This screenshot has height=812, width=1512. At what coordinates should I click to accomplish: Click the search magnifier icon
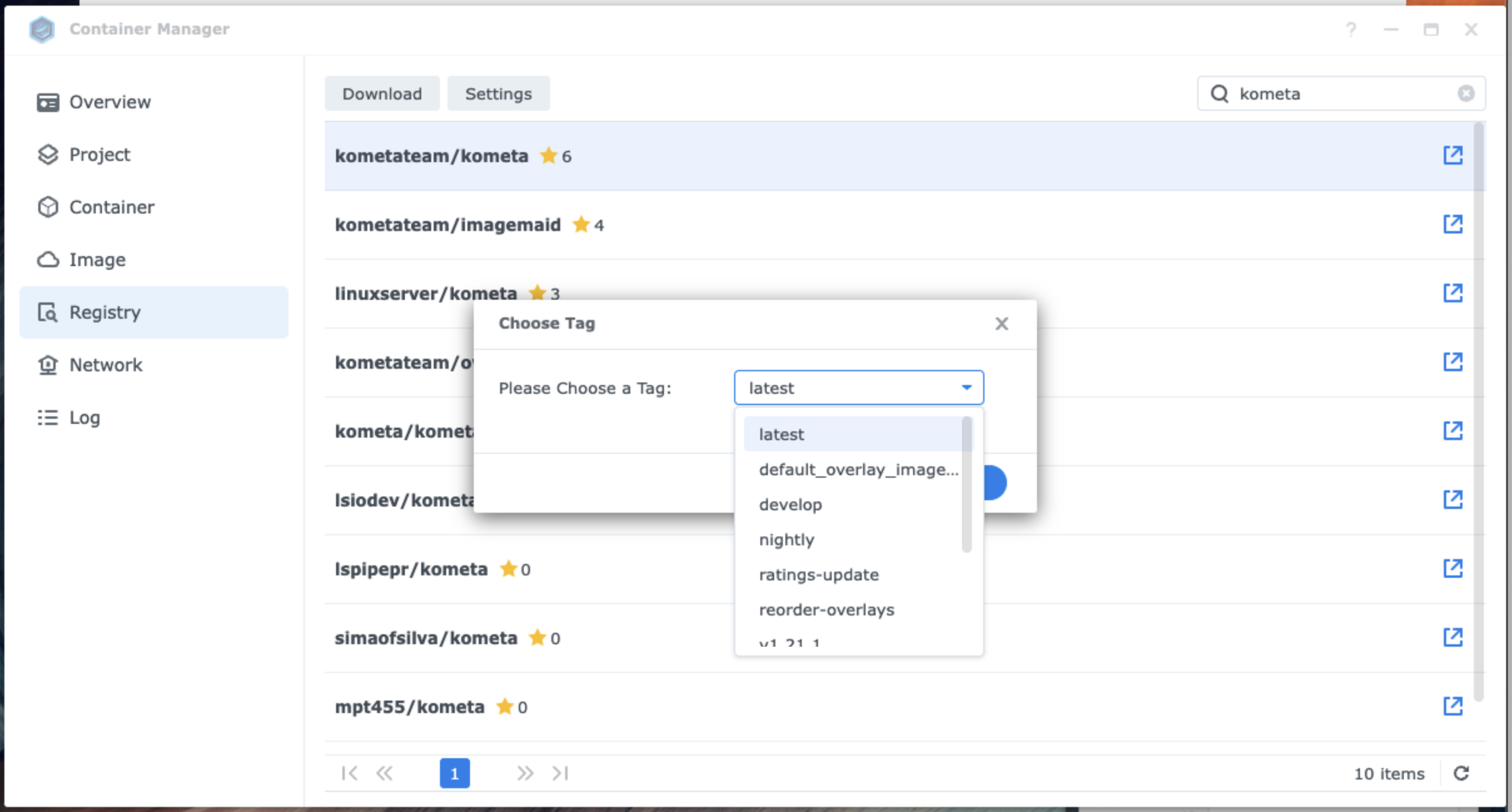tap(1220, 94)
